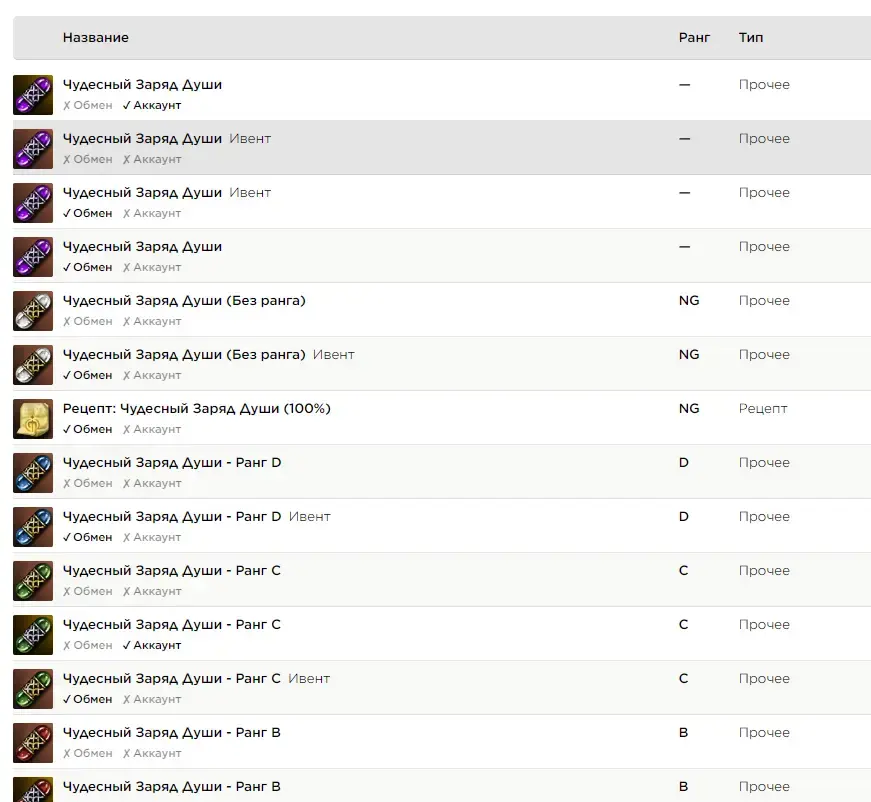Screen dimensions: 871x802
Task: Click the highlighted row's purple soulshot icon
Action: tap(33, 149)
